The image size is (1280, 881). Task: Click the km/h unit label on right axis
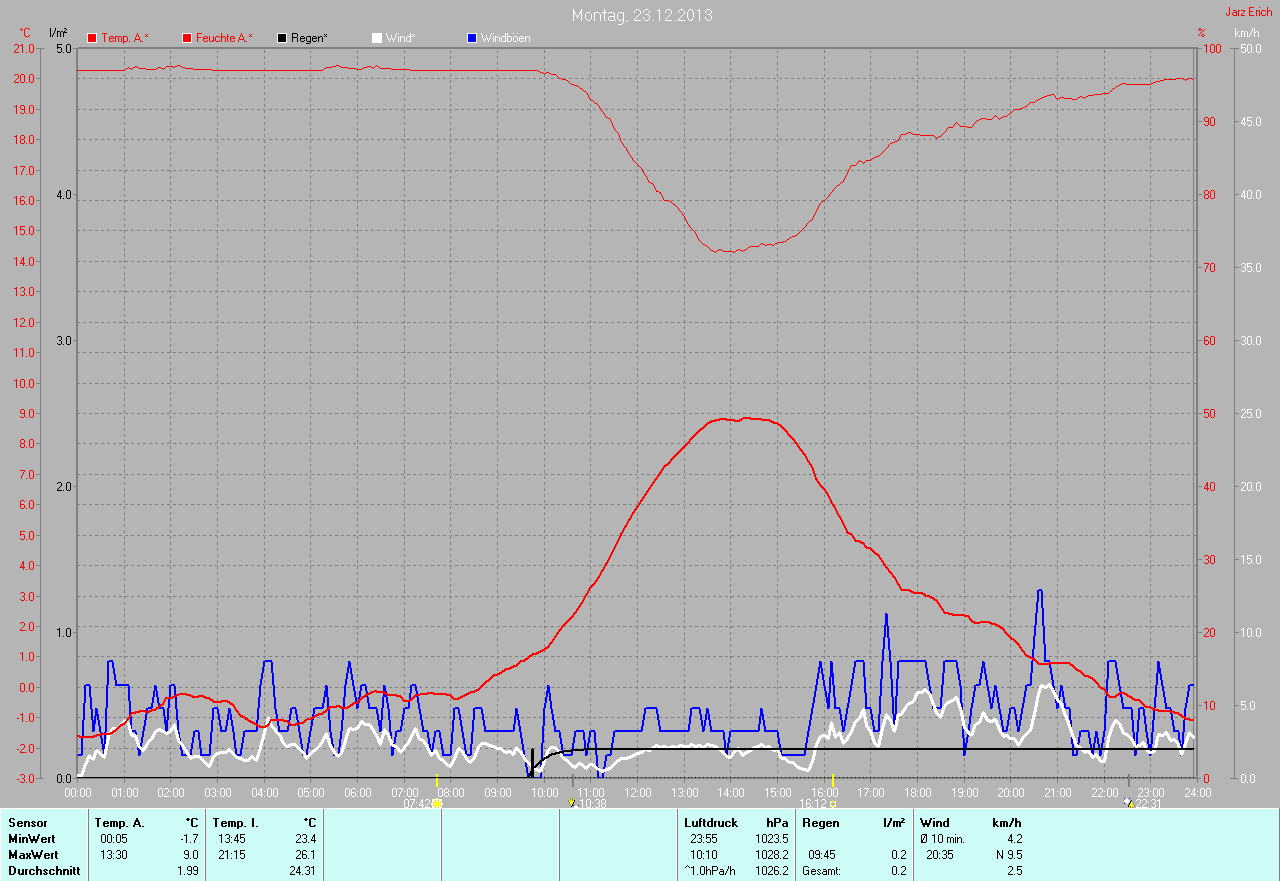pos(1246,33)
